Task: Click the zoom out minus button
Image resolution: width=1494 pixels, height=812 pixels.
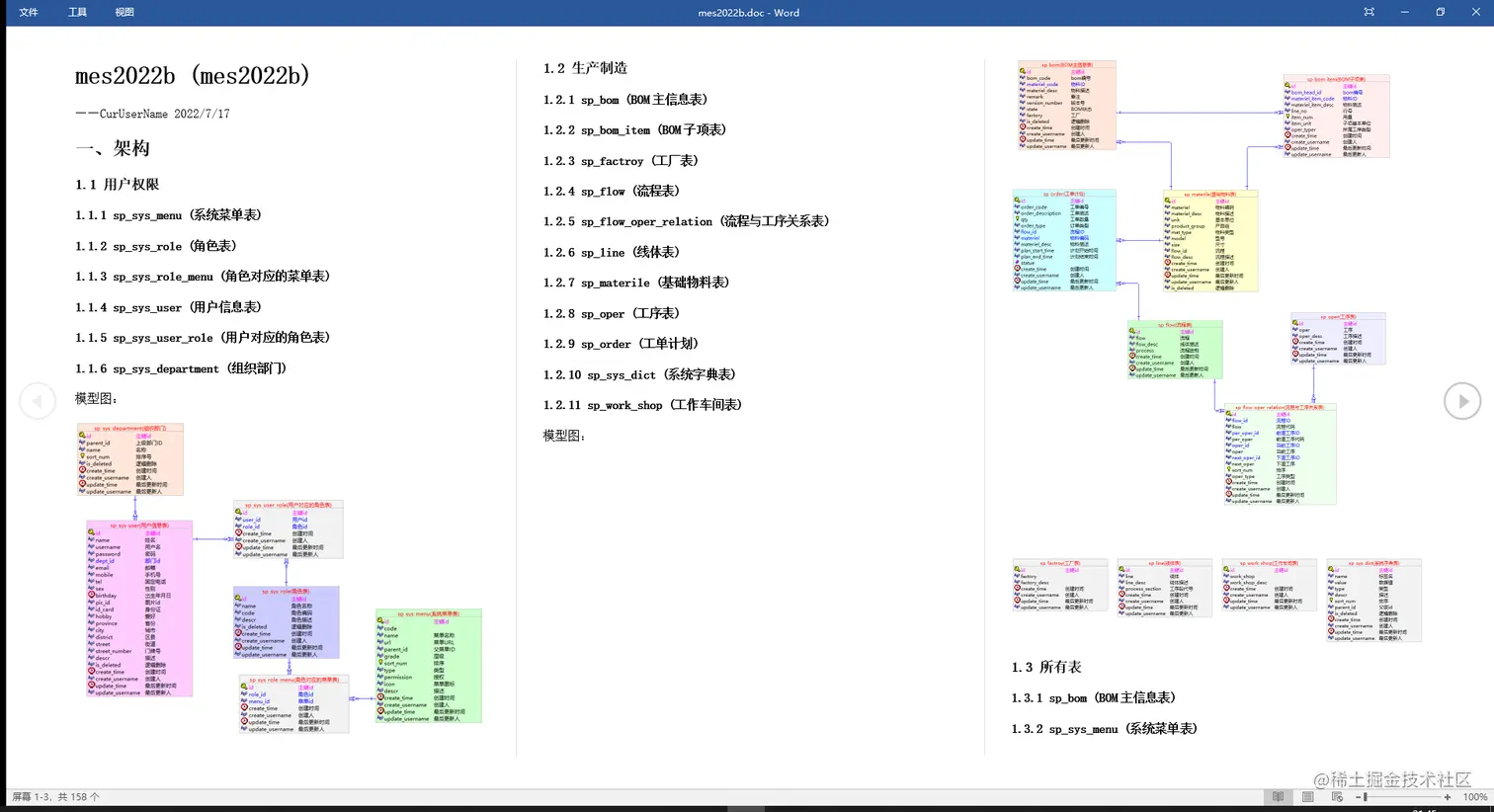Action: tap(1359, 797)
